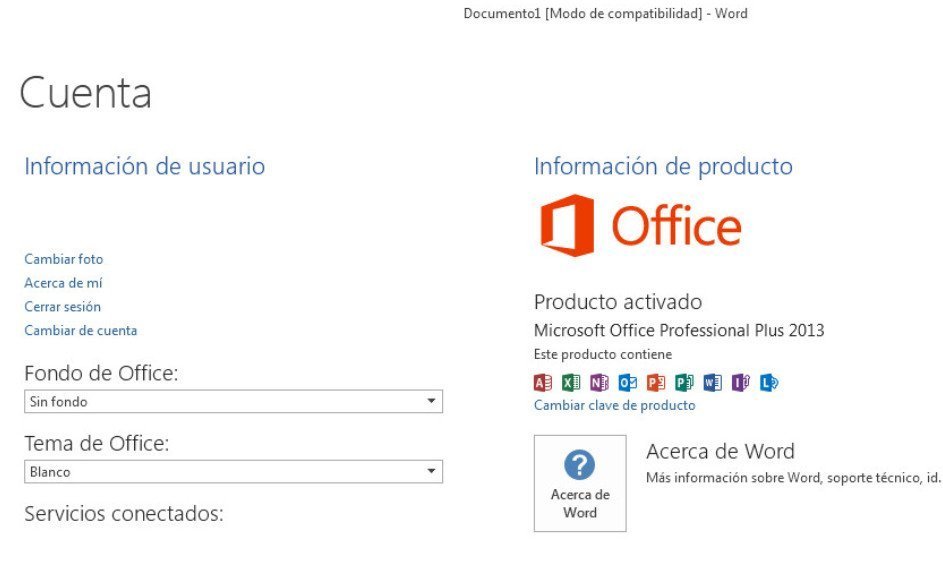Click the Outlook app icon
943x566 pixels.
(627, 383)
